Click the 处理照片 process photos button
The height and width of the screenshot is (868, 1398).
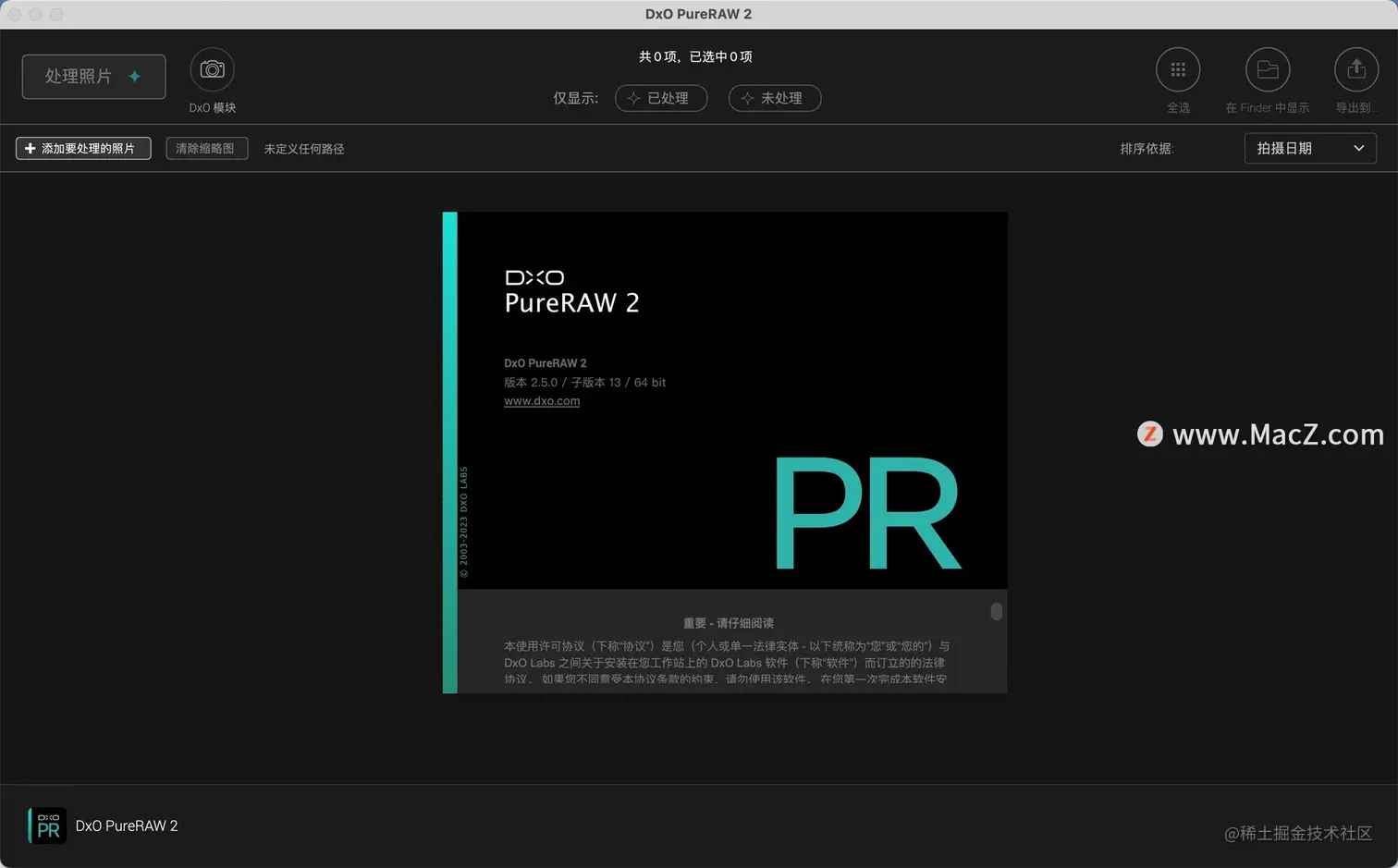[93, 77]
